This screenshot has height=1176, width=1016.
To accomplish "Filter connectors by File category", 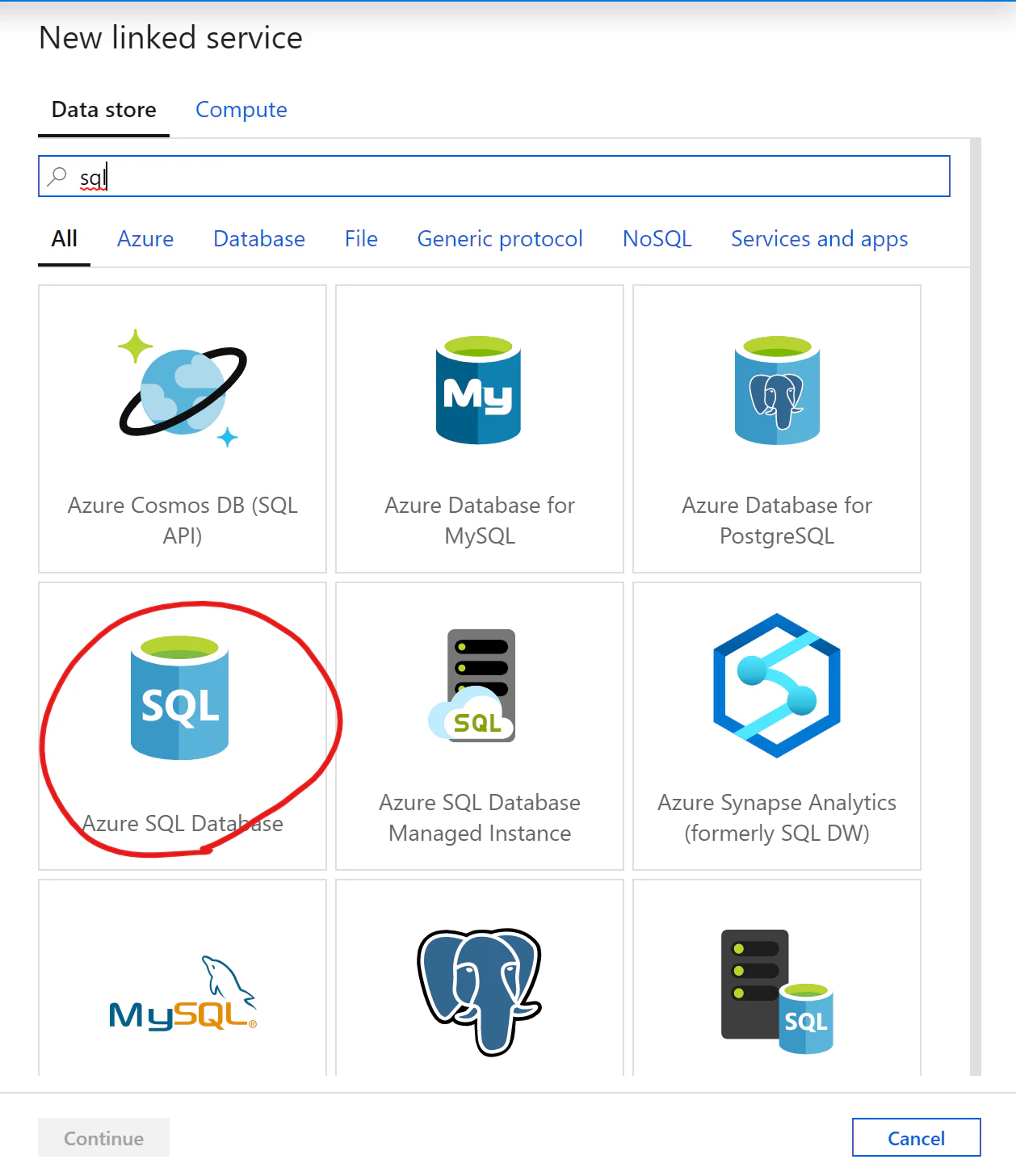I will [x=361, y=239].
